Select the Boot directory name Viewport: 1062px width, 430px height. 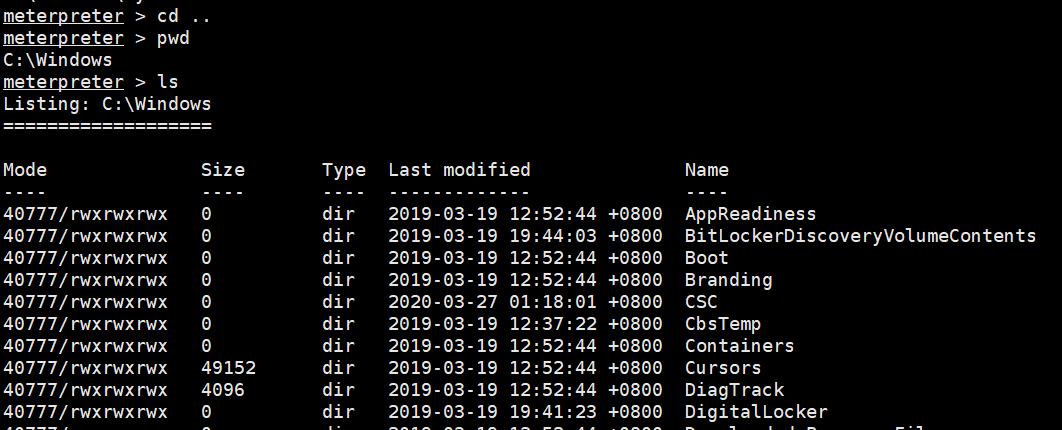point(706,258)
